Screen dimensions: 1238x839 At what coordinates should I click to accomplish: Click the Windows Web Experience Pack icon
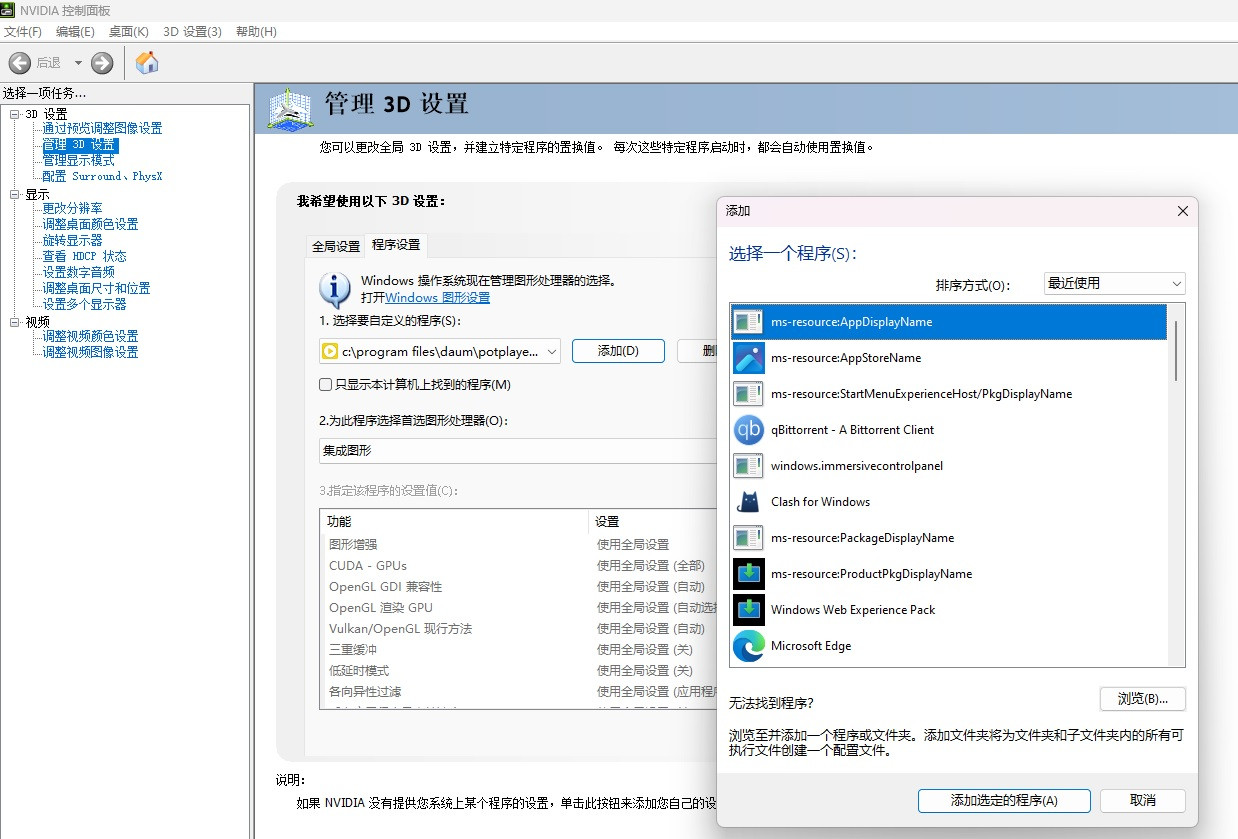[749, 610]
